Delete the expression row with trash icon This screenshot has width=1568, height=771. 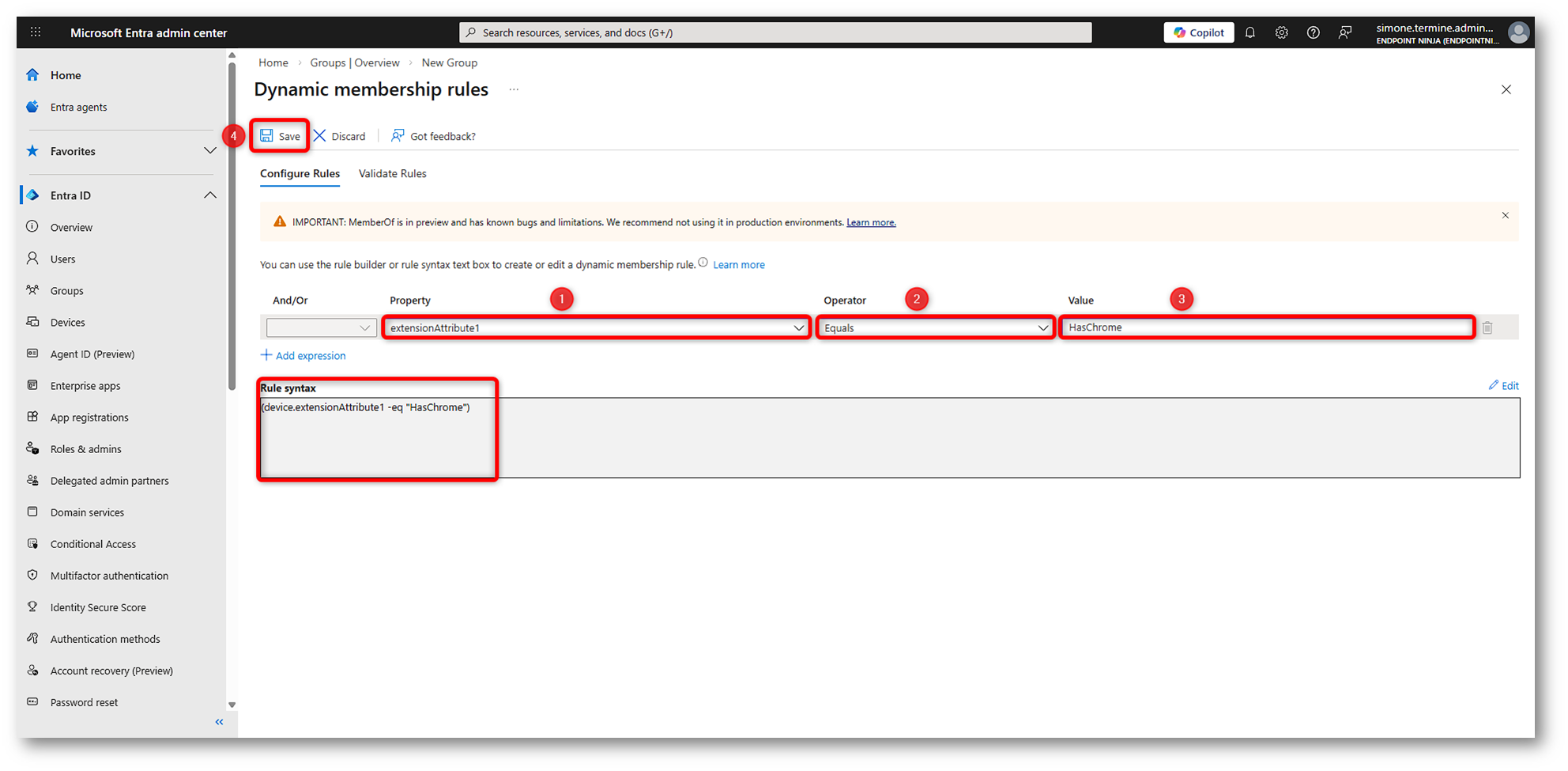coord(1487,327)
